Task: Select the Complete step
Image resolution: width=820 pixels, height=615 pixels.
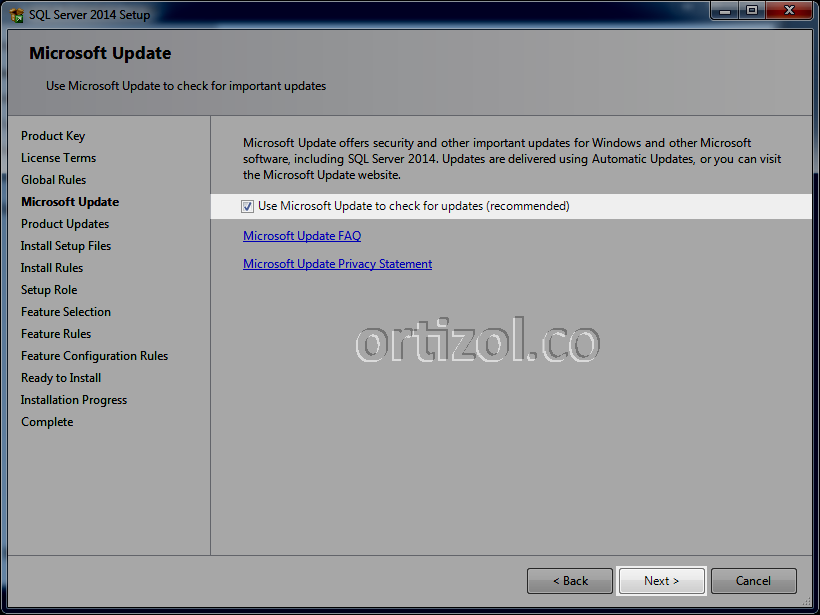Action: (x=47, y=422)
